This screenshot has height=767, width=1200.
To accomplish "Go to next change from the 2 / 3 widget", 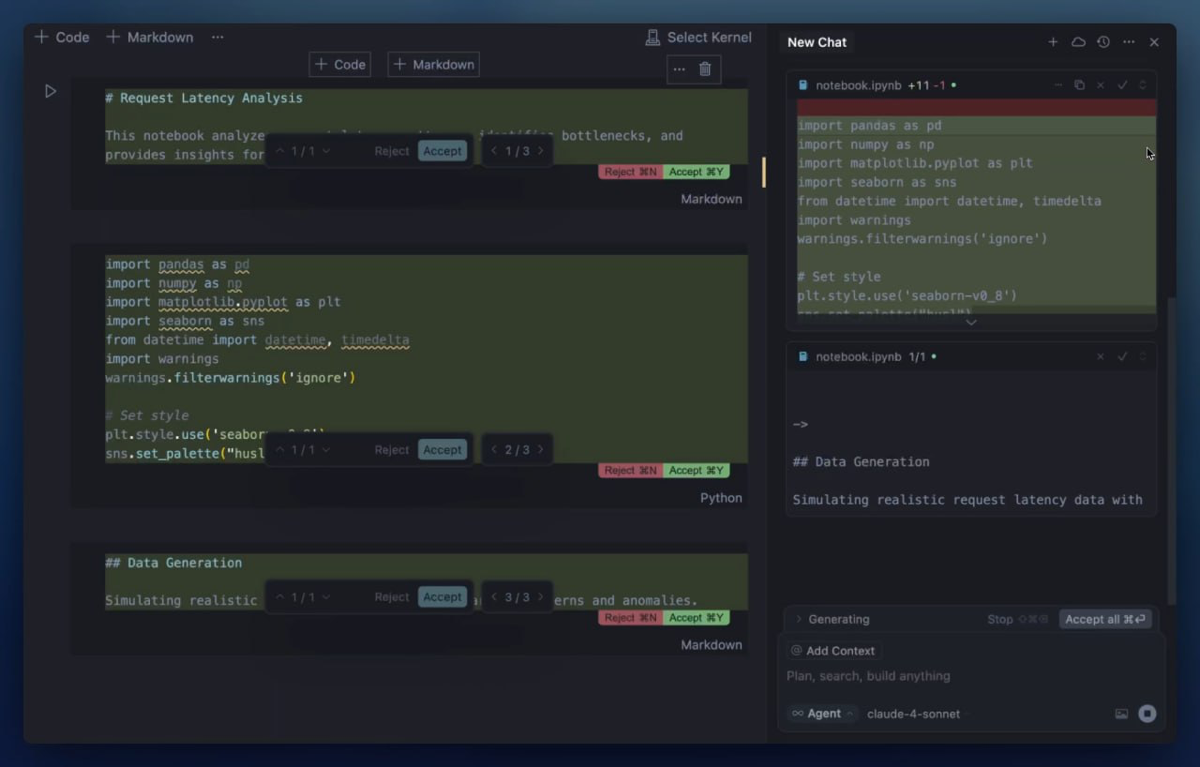I will (541, 450).
